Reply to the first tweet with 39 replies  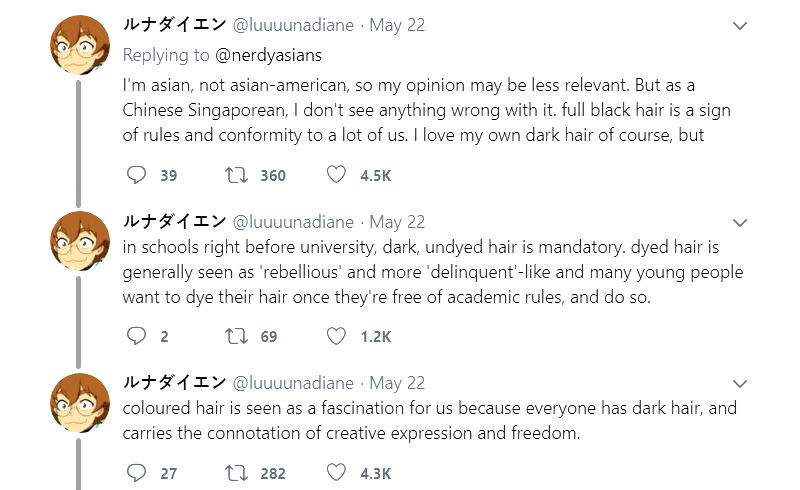[x=137, y=175]
